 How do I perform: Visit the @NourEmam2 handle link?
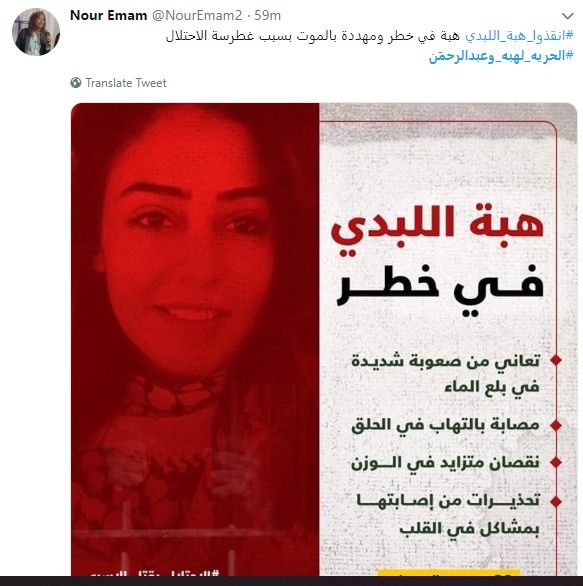[x=197, y=16]
